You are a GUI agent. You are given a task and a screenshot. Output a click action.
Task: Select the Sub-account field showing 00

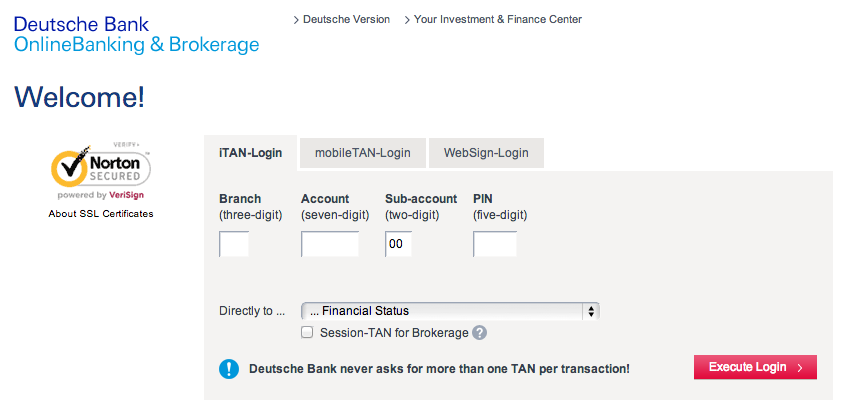[398, 244]
